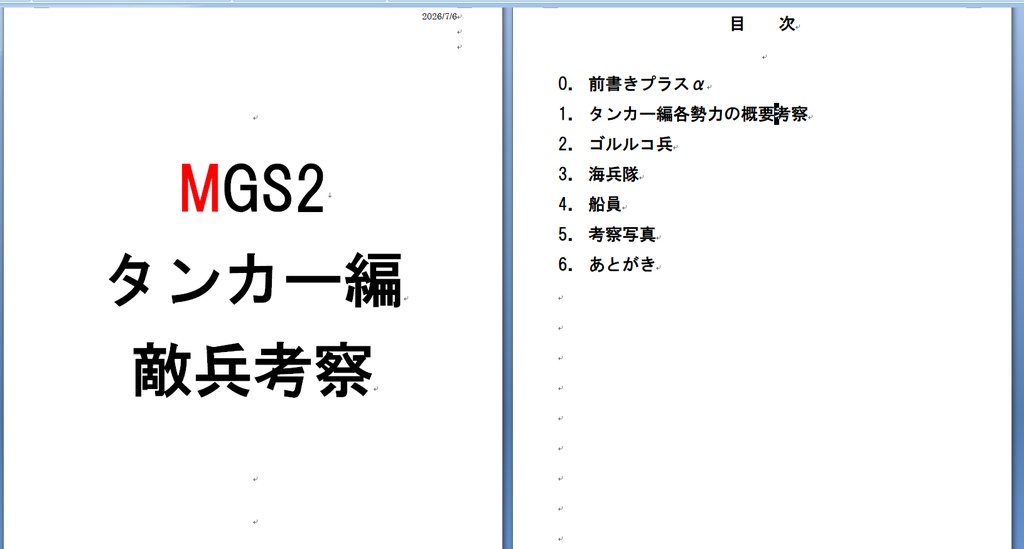Click contents entry ゴルルコ兵
This screenshot has width=1024, height=549.
630,144
